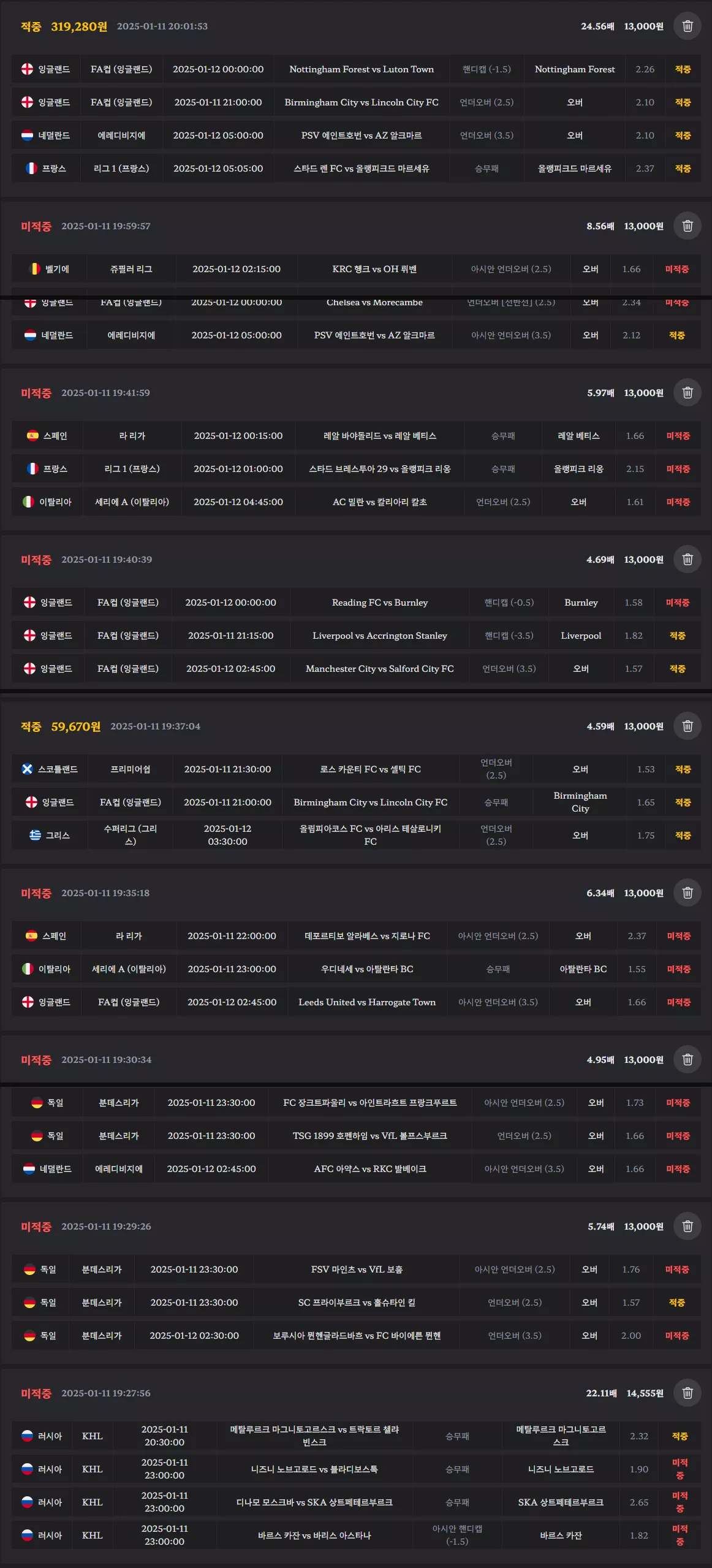The image size is (712, 1568).
Task: Remove the bet slip placed at 19:41:59
Action: 687,393
